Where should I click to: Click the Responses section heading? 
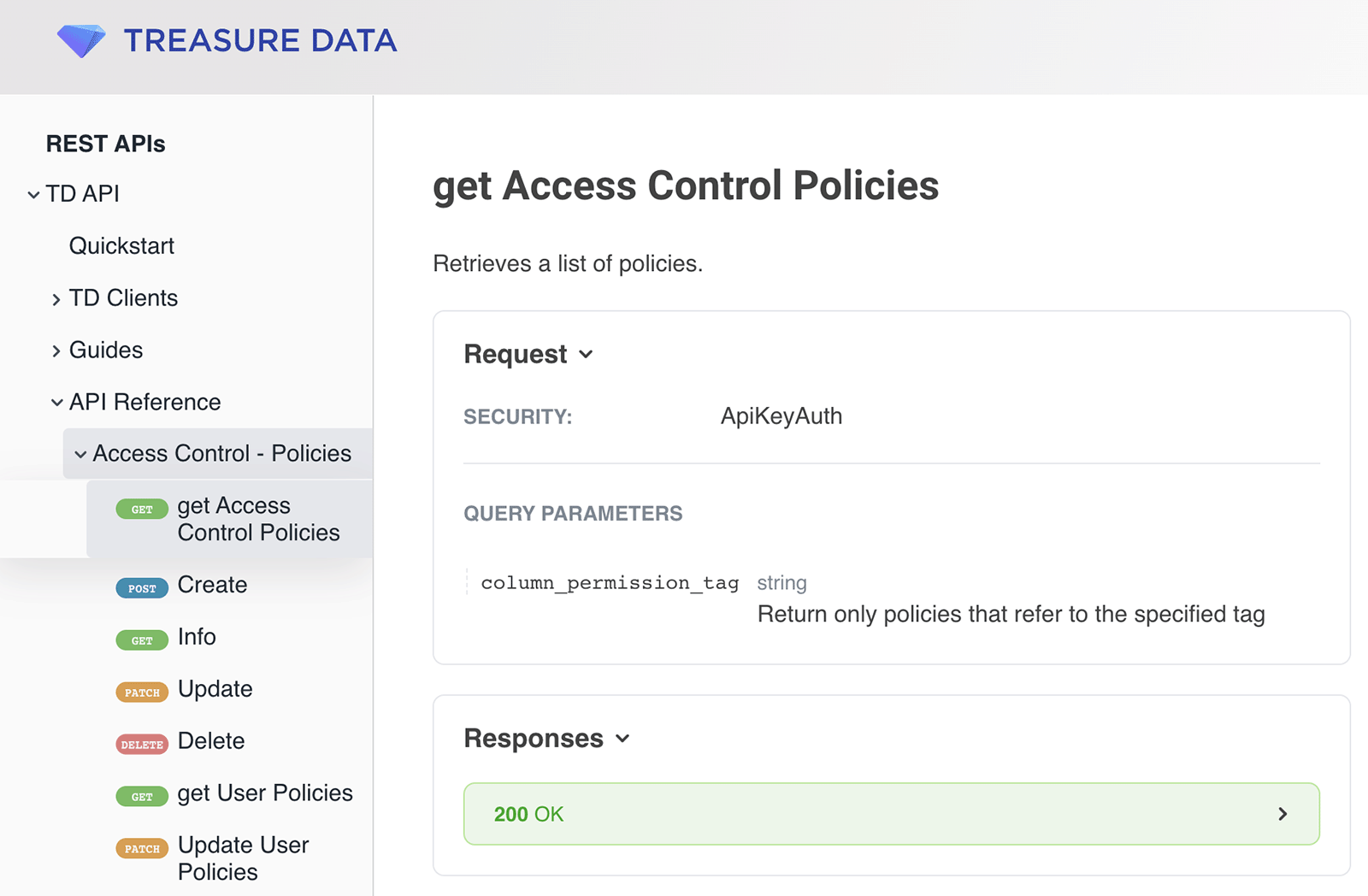534,739
